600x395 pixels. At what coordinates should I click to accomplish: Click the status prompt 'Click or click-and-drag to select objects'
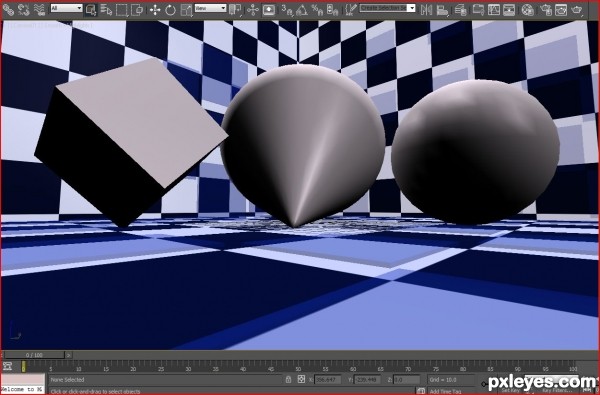(x=95, y=391)
